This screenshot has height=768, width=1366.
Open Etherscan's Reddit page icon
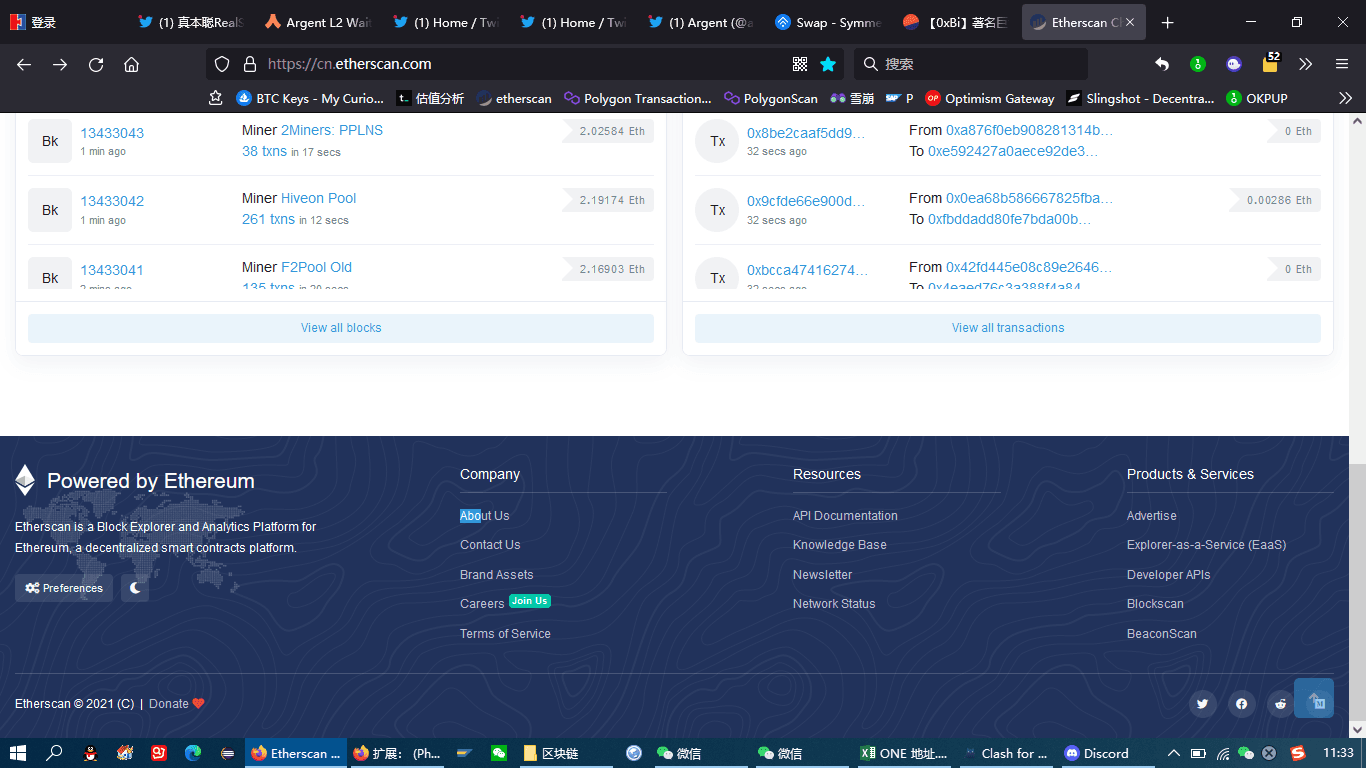point(1281,704)
